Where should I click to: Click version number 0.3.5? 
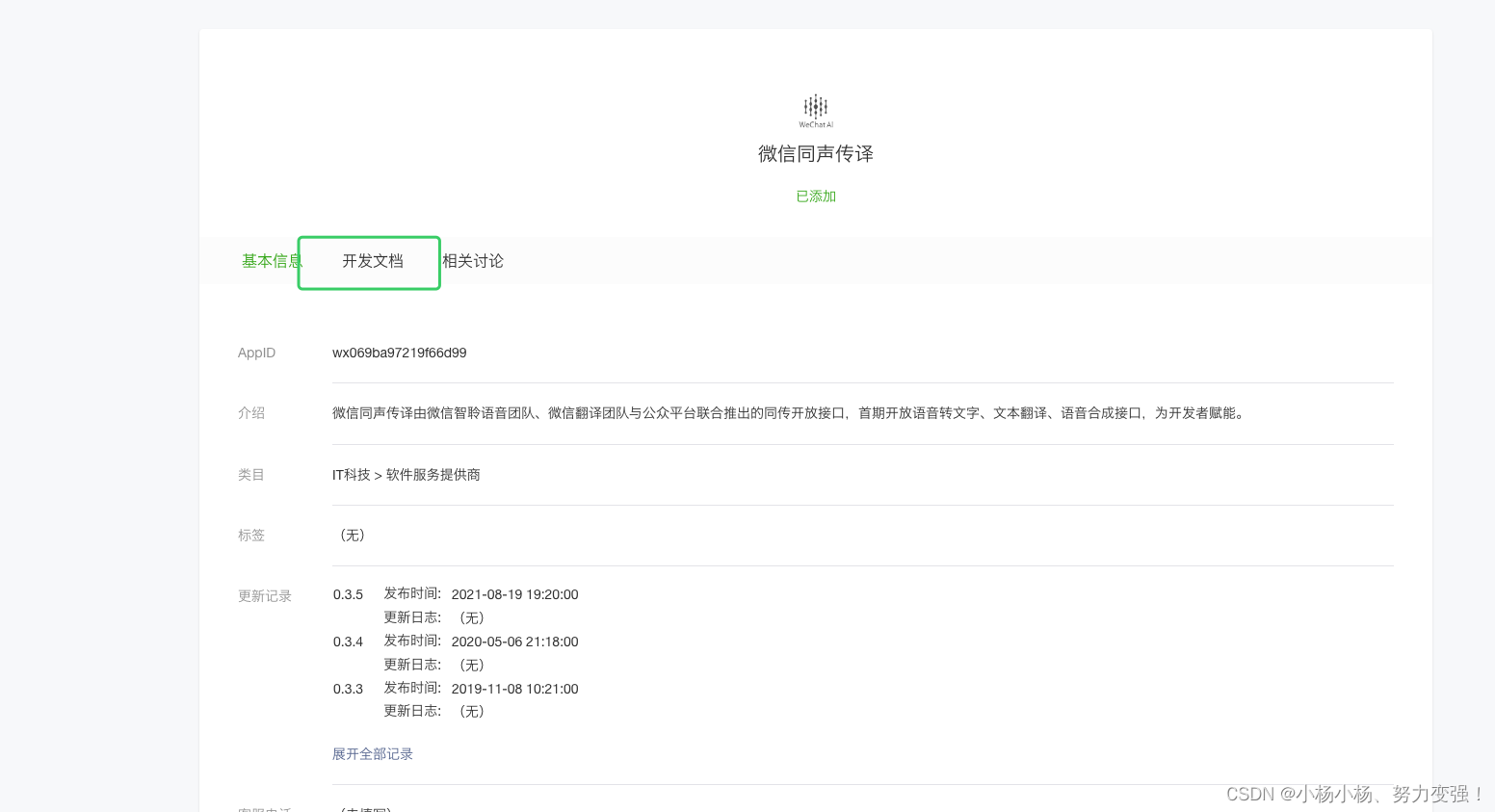tap(349, 594)
